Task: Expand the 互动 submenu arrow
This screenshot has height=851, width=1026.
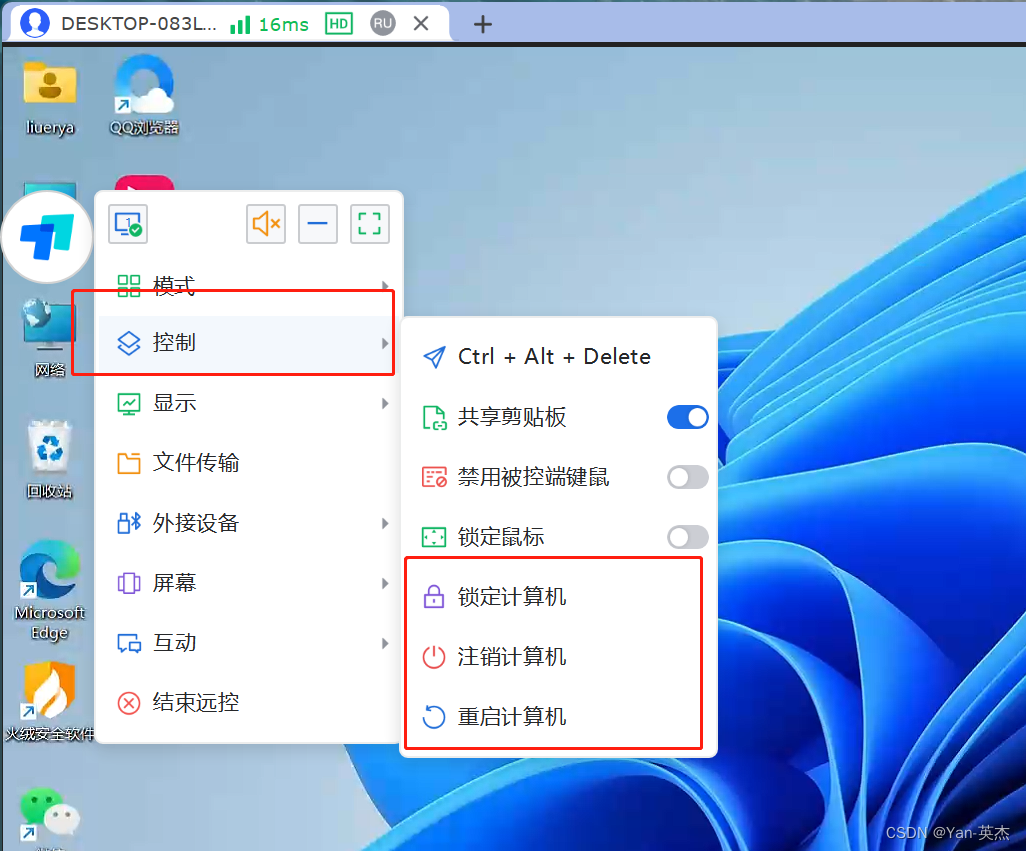Action: click(x=385, y=643)
